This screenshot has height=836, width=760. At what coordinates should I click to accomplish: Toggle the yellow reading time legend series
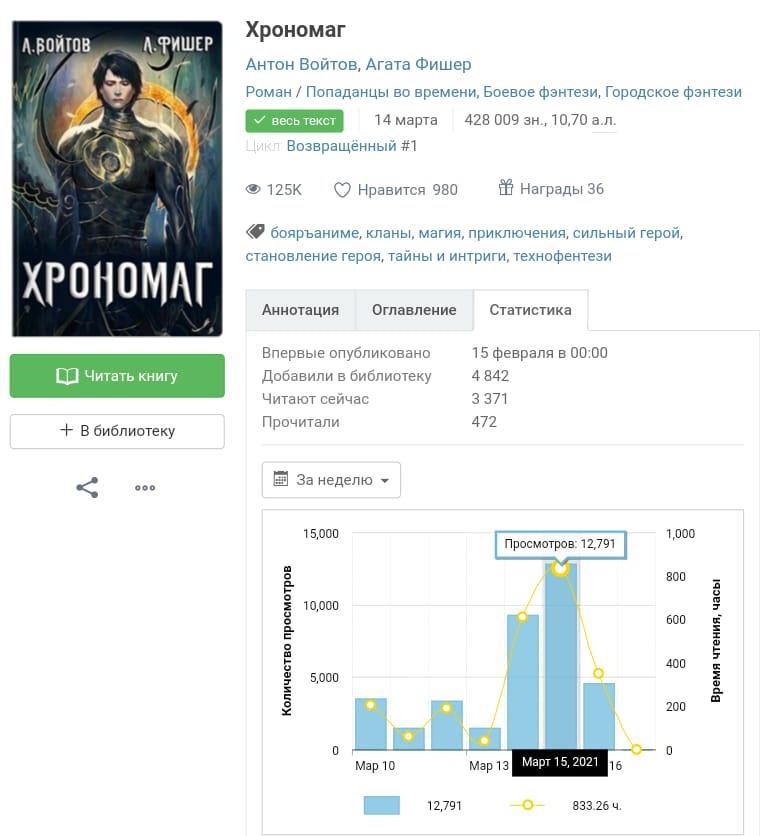tap(527, 805)
